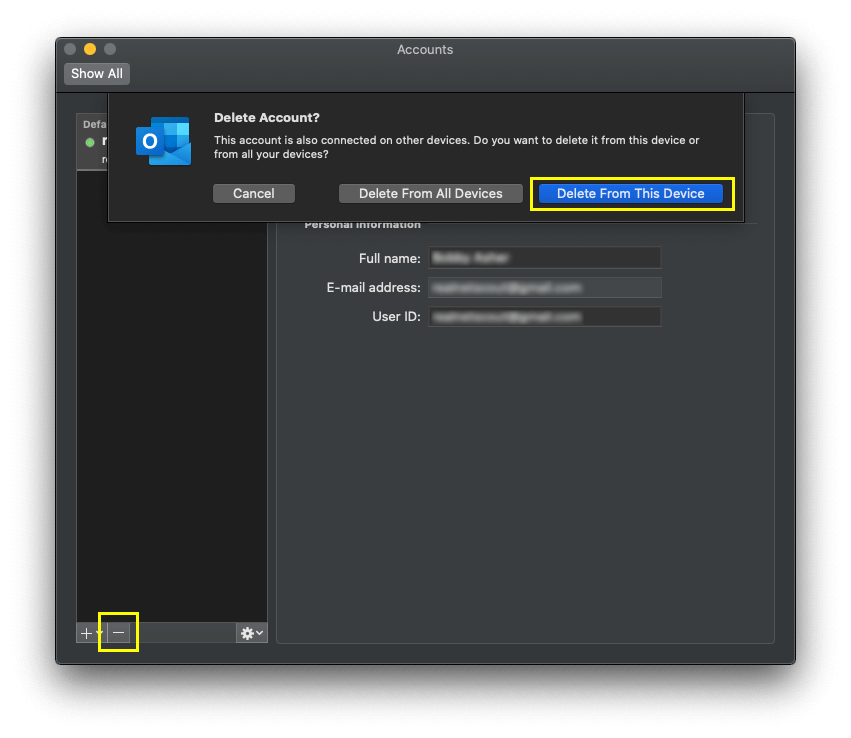Click the Show All button

pyautogui.click(x=97, y=74)
